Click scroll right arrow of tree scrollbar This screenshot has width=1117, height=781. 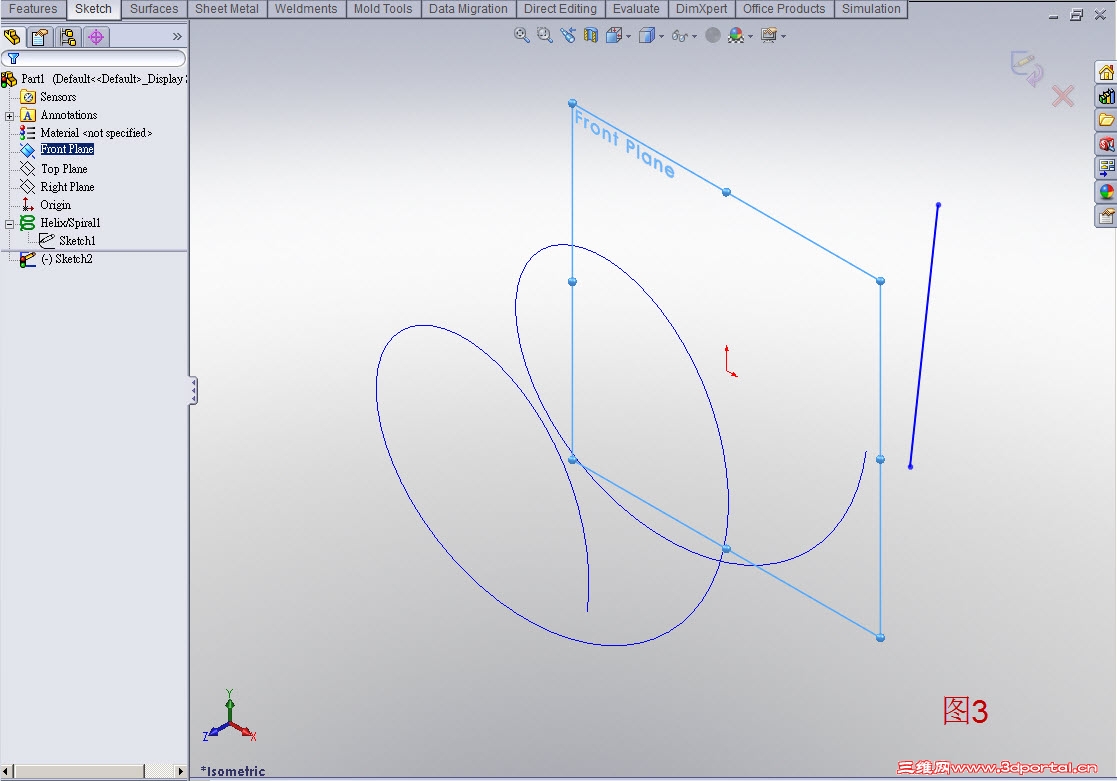coord(180,771)
